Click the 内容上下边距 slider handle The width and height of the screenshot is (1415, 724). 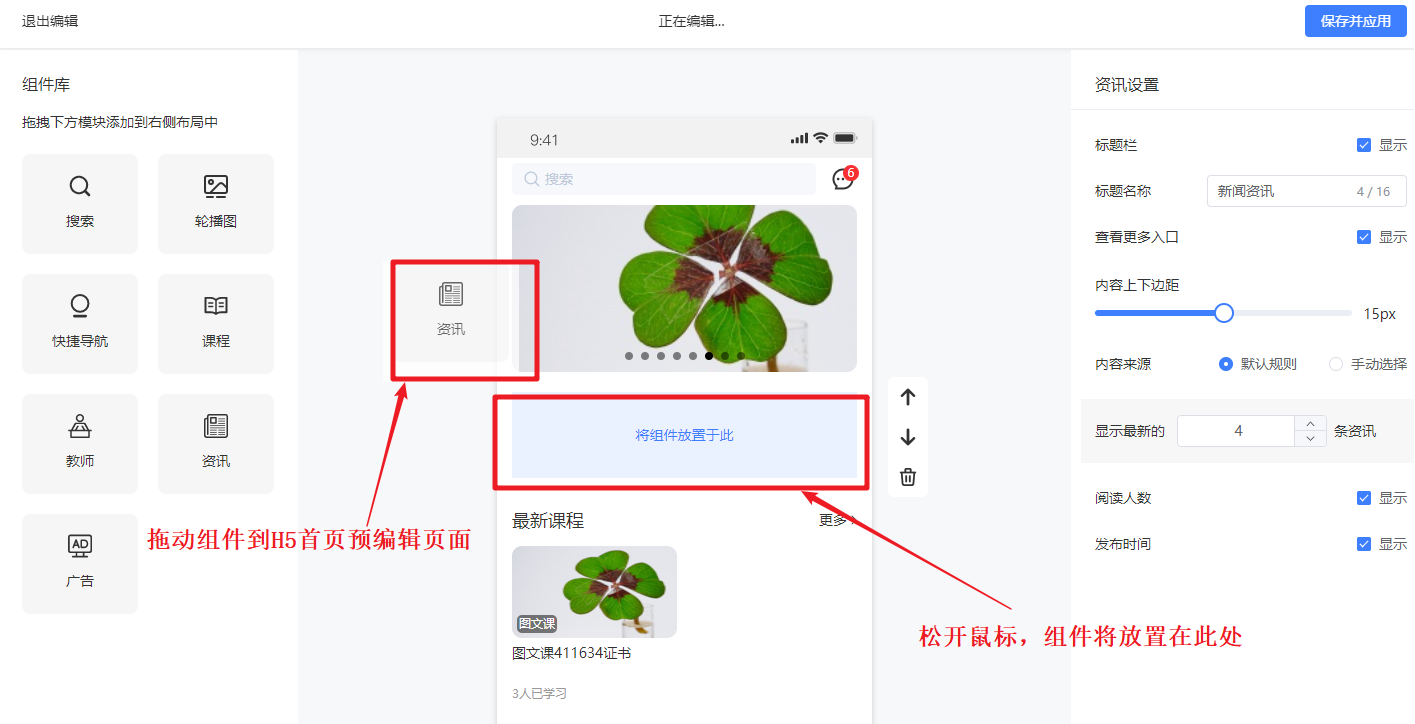click(1224, 313)
